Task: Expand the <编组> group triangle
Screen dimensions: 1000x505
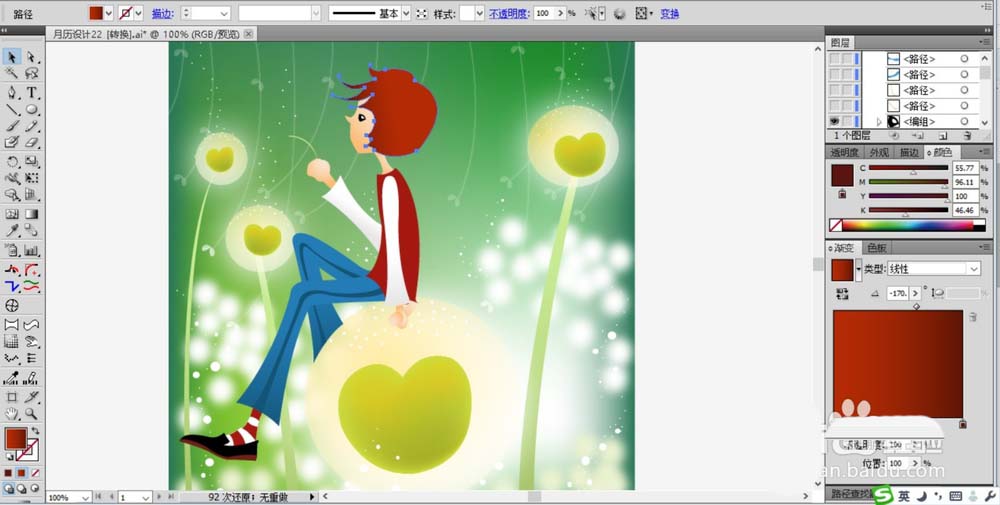Action: (879, 121)
